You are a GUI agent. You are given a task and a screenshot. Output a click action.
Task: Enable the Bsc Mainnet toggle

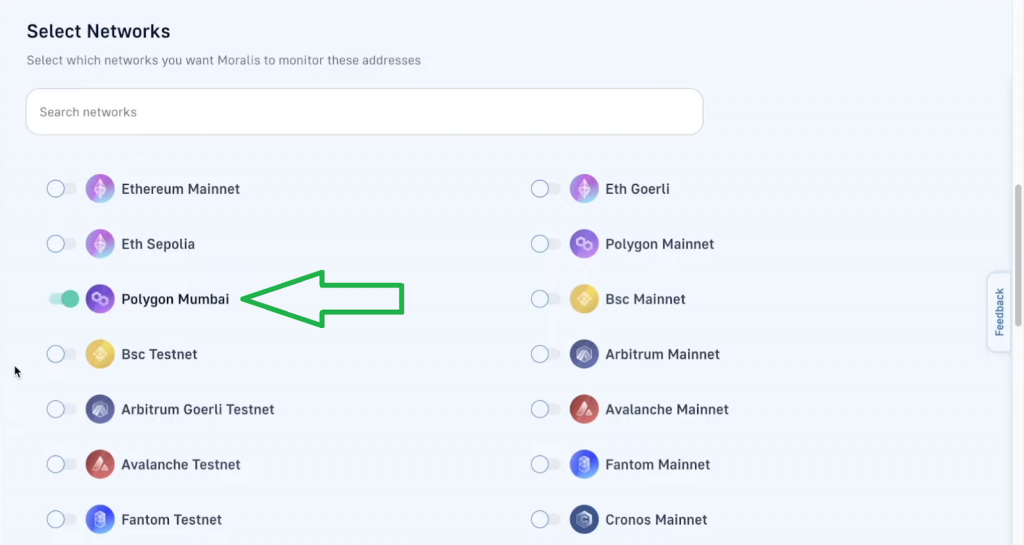click(x=545, y=299)
